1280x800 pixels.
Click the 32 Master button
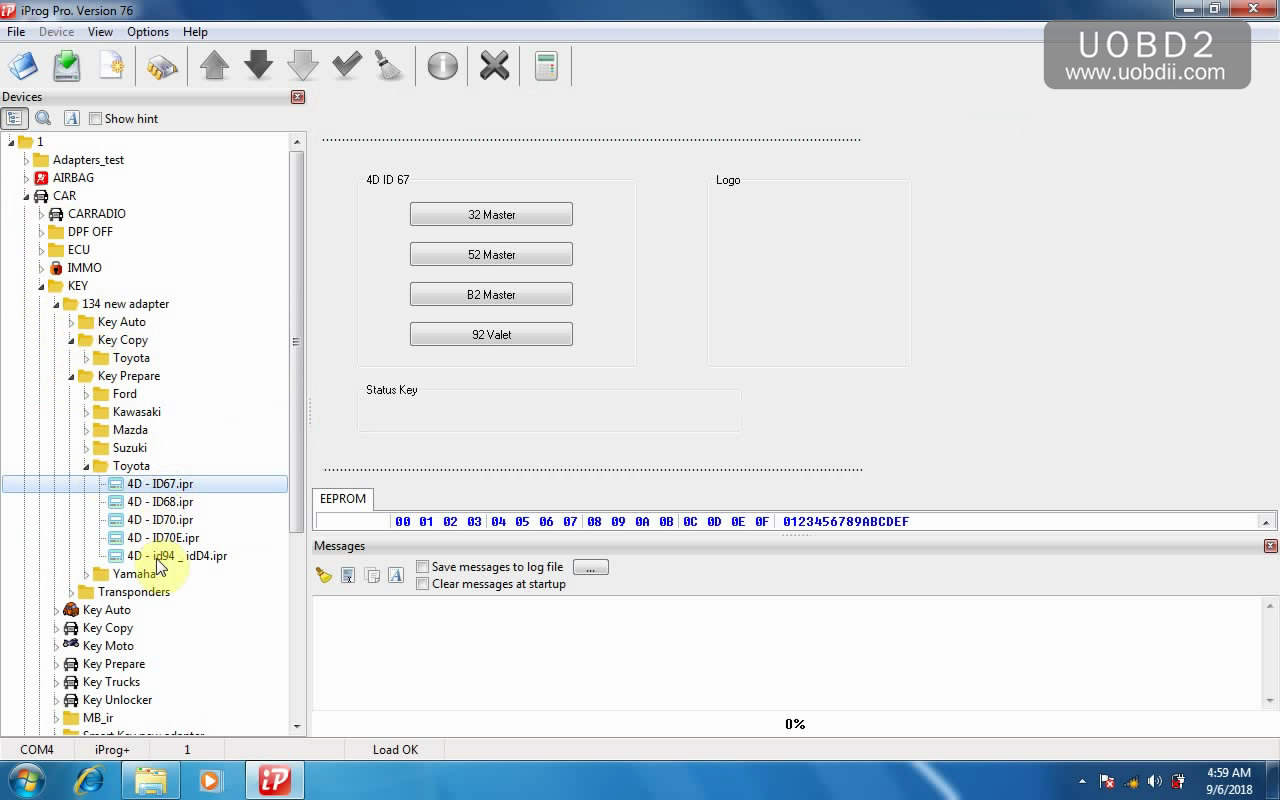click(x=491, y=213)
